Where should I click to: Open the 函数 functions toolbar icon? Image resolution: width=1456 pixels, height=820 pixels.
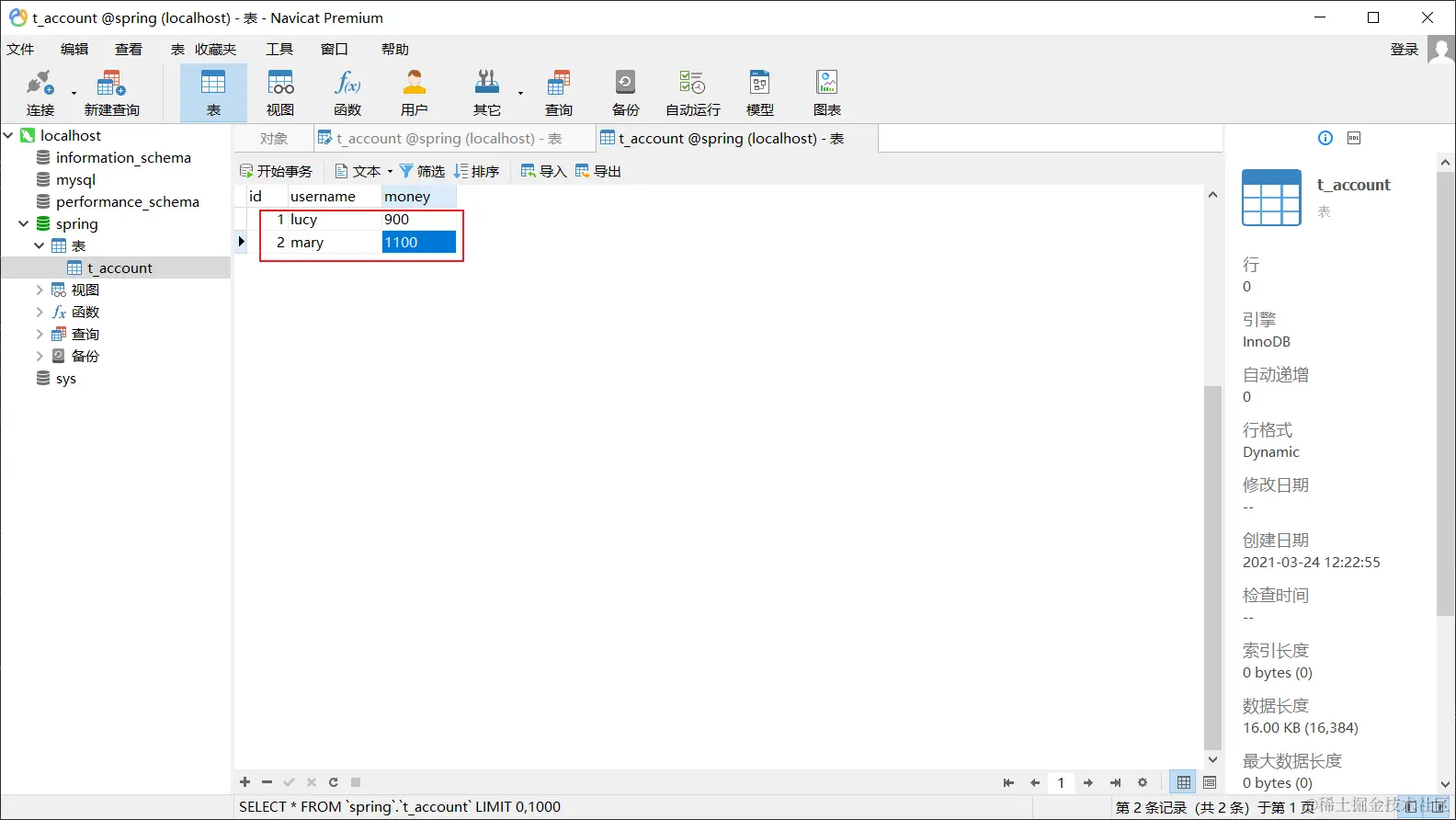(x=347, y=93)
